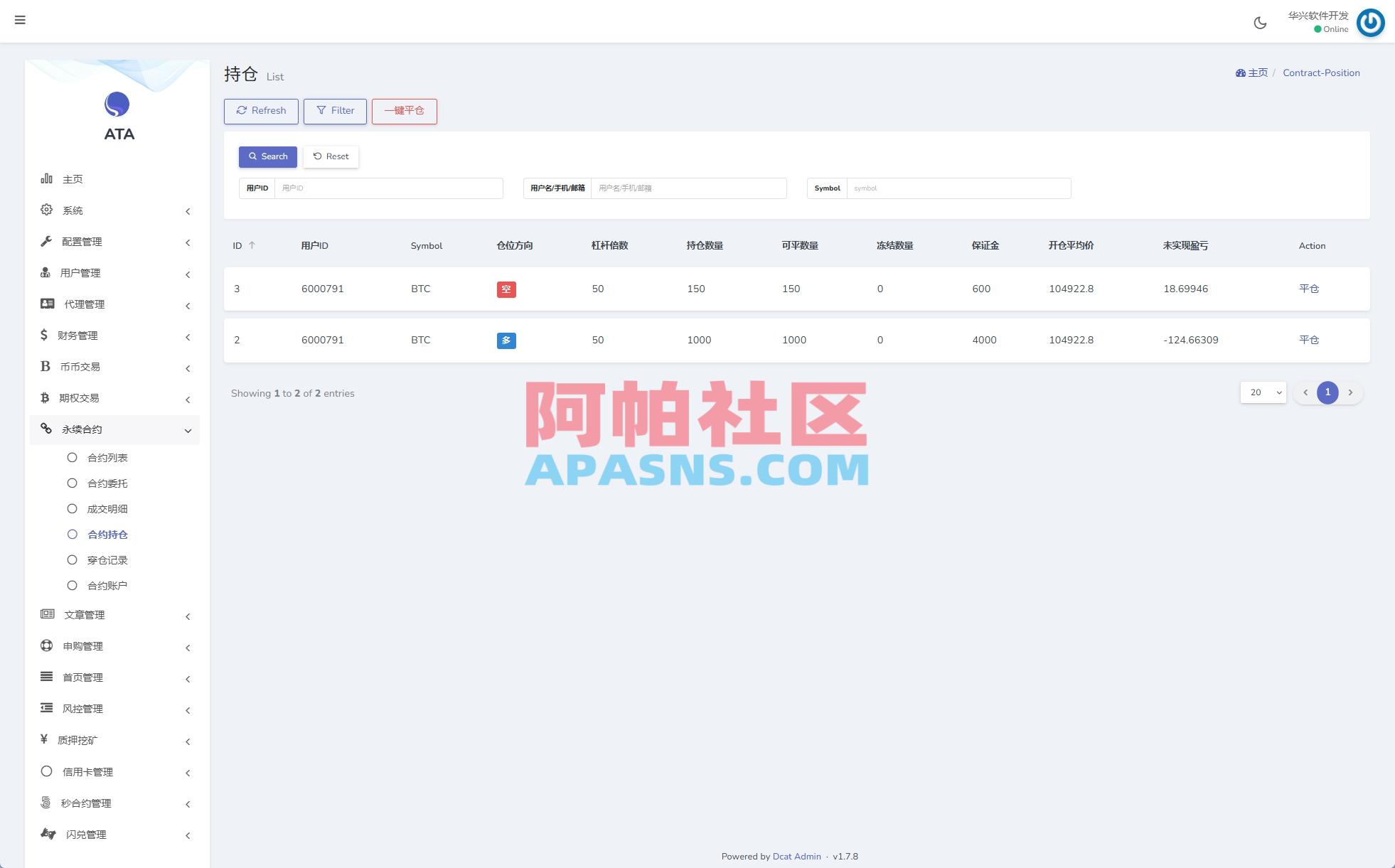Click the 永续合约 link-chain icon
This screenshot has width=1395, height=868.
pos(46,429)
